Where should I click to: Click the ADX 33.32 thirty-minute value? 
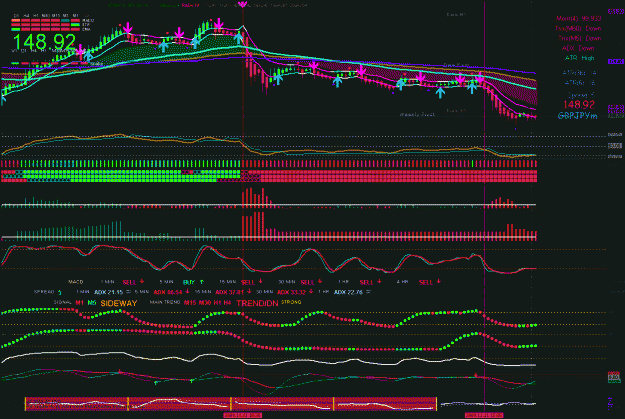point(291,292)
